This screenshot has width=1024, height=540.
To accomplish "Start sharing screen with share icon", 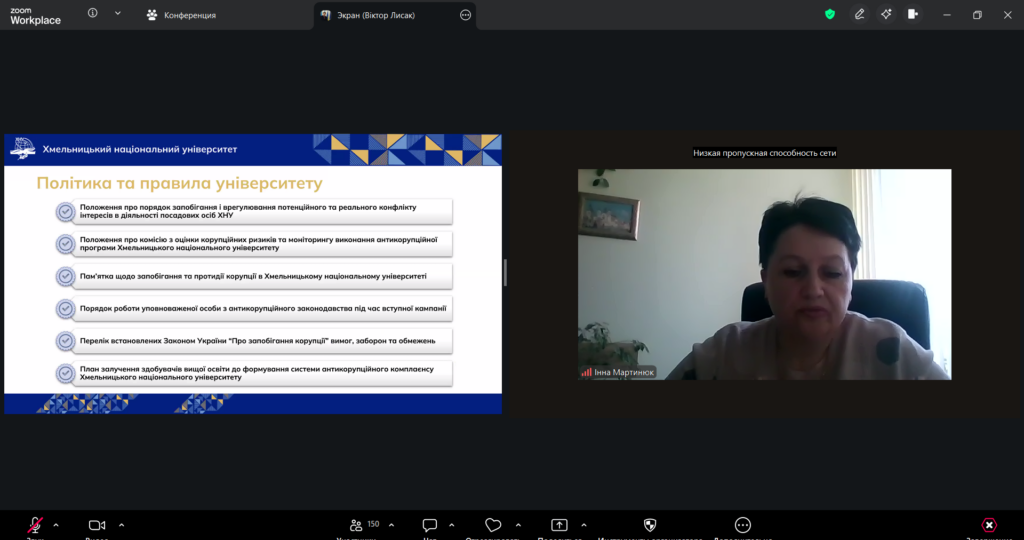I will (x=559, y=525).
